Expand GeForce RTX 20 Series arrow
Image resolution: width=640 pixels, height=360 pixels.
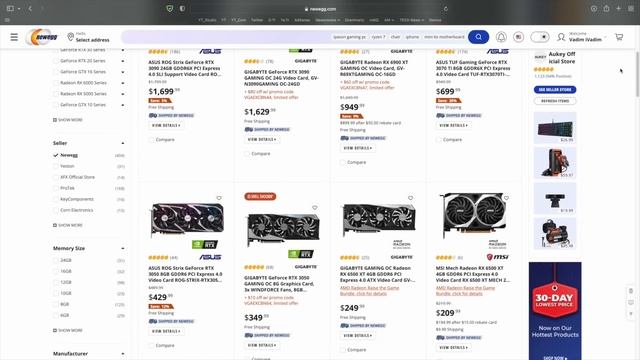click(x=123, y=61)
